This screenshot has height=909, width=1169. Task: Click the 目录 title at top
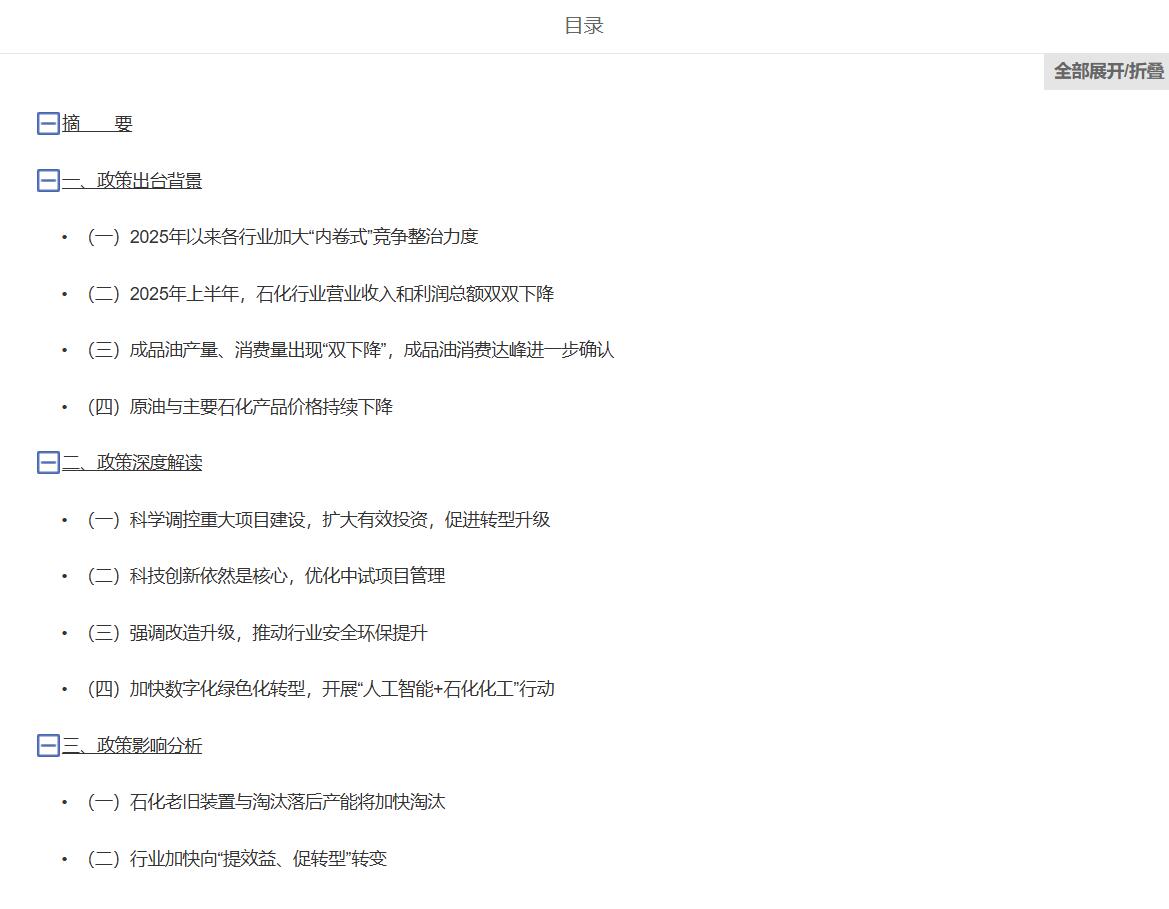click(584, 26)
